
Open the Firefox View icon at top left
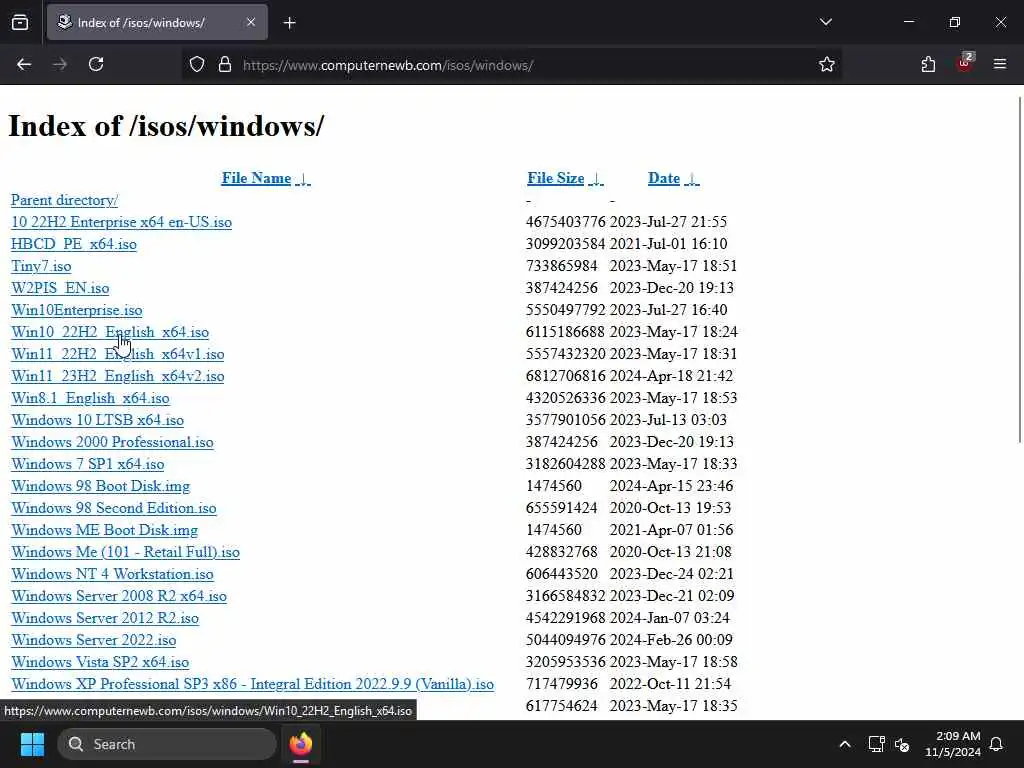pos(20,22)
